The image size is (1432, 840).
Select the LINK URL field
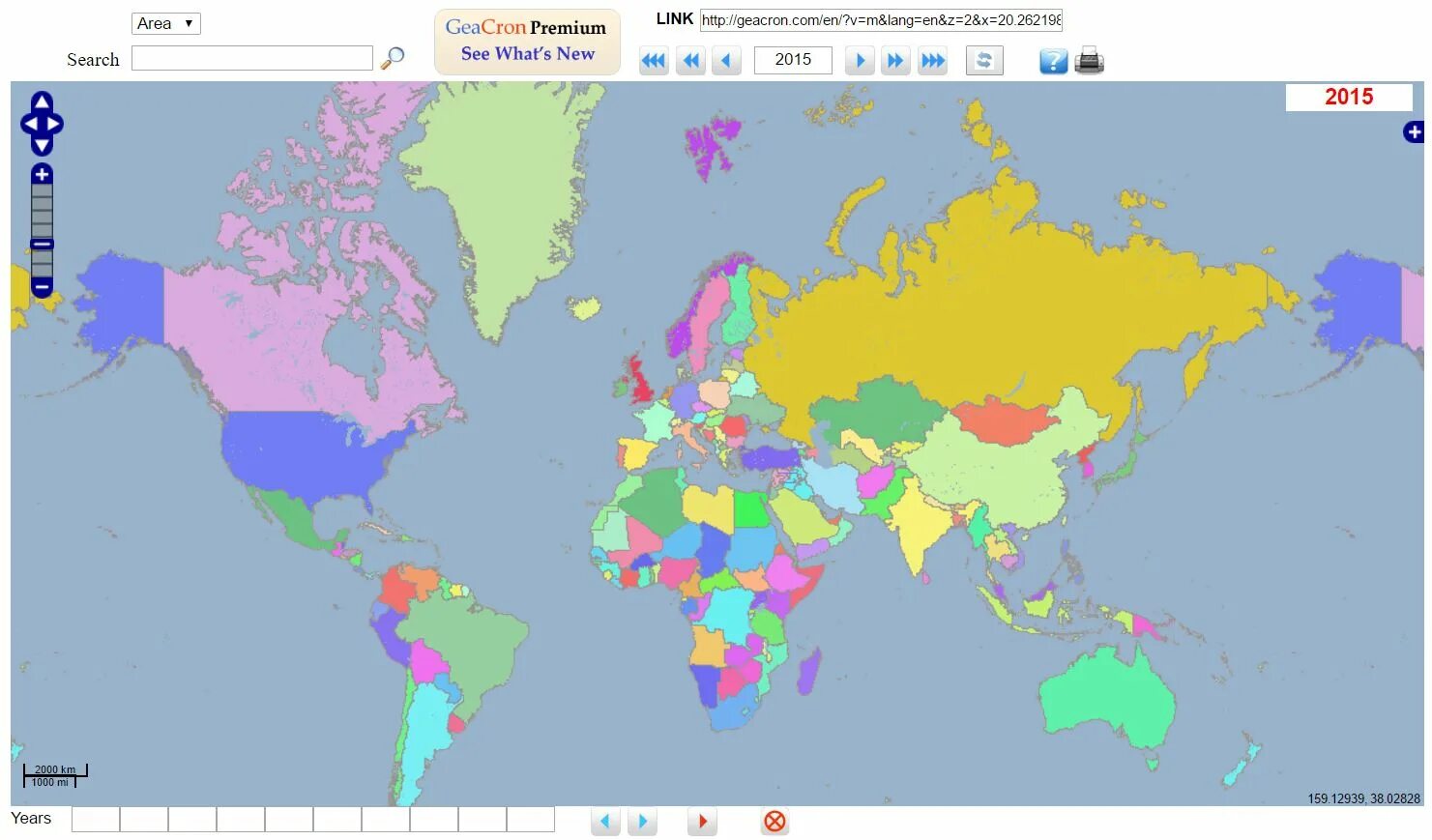881,20
